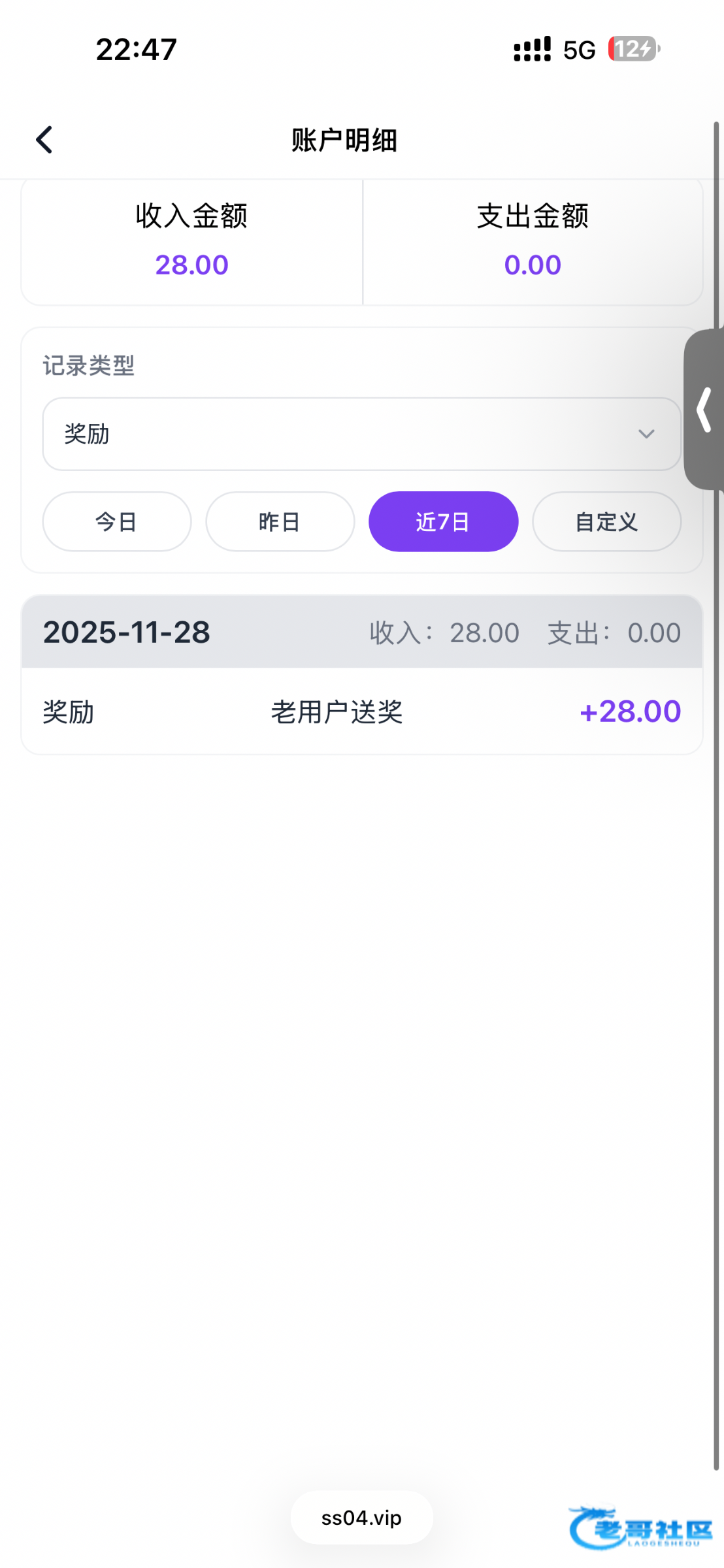724x1568 pixels.
Task: Tap the 5G network indicator
Action: pos(579,50)
